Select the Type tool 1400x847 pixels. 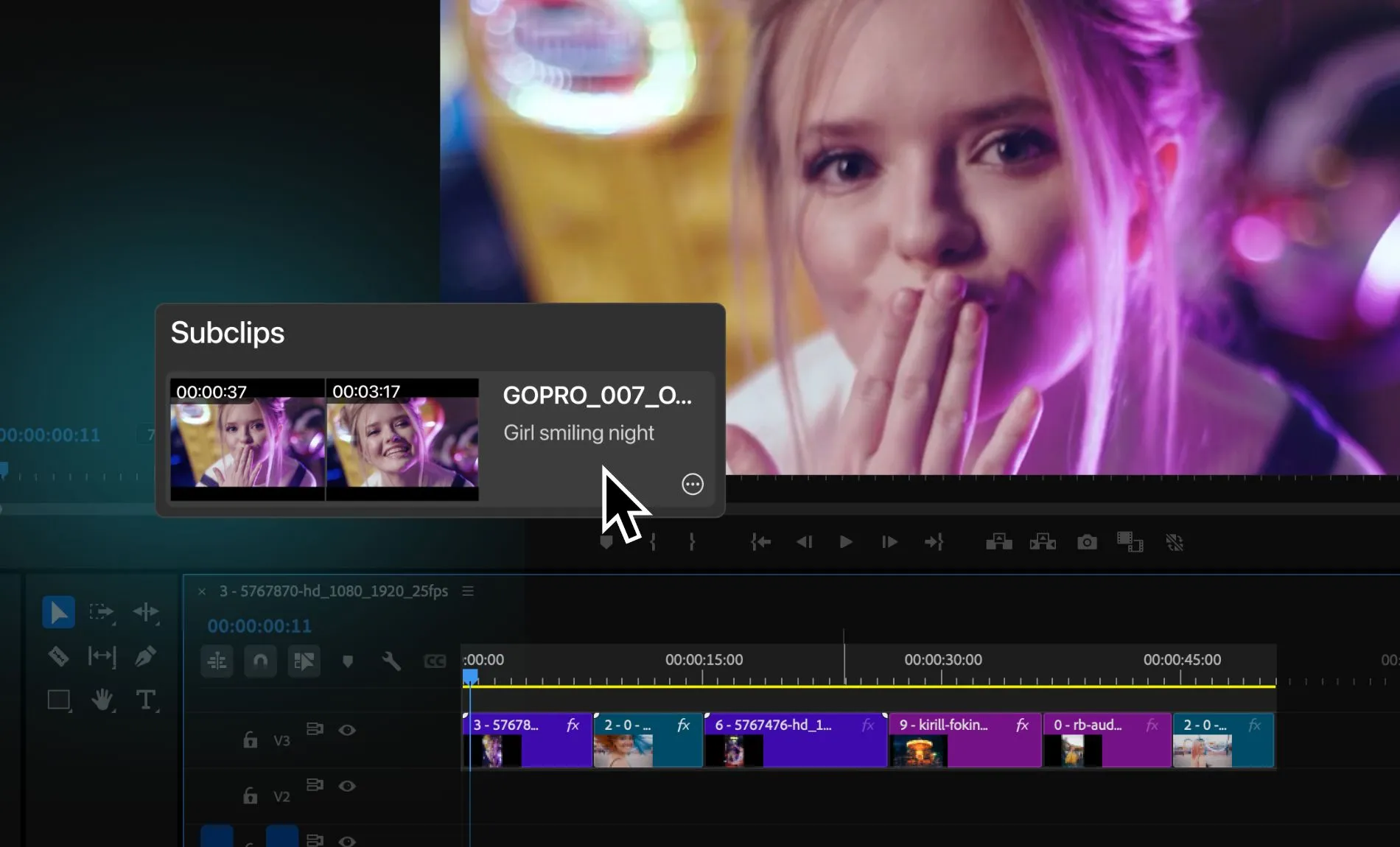click(x=146, y=700)
